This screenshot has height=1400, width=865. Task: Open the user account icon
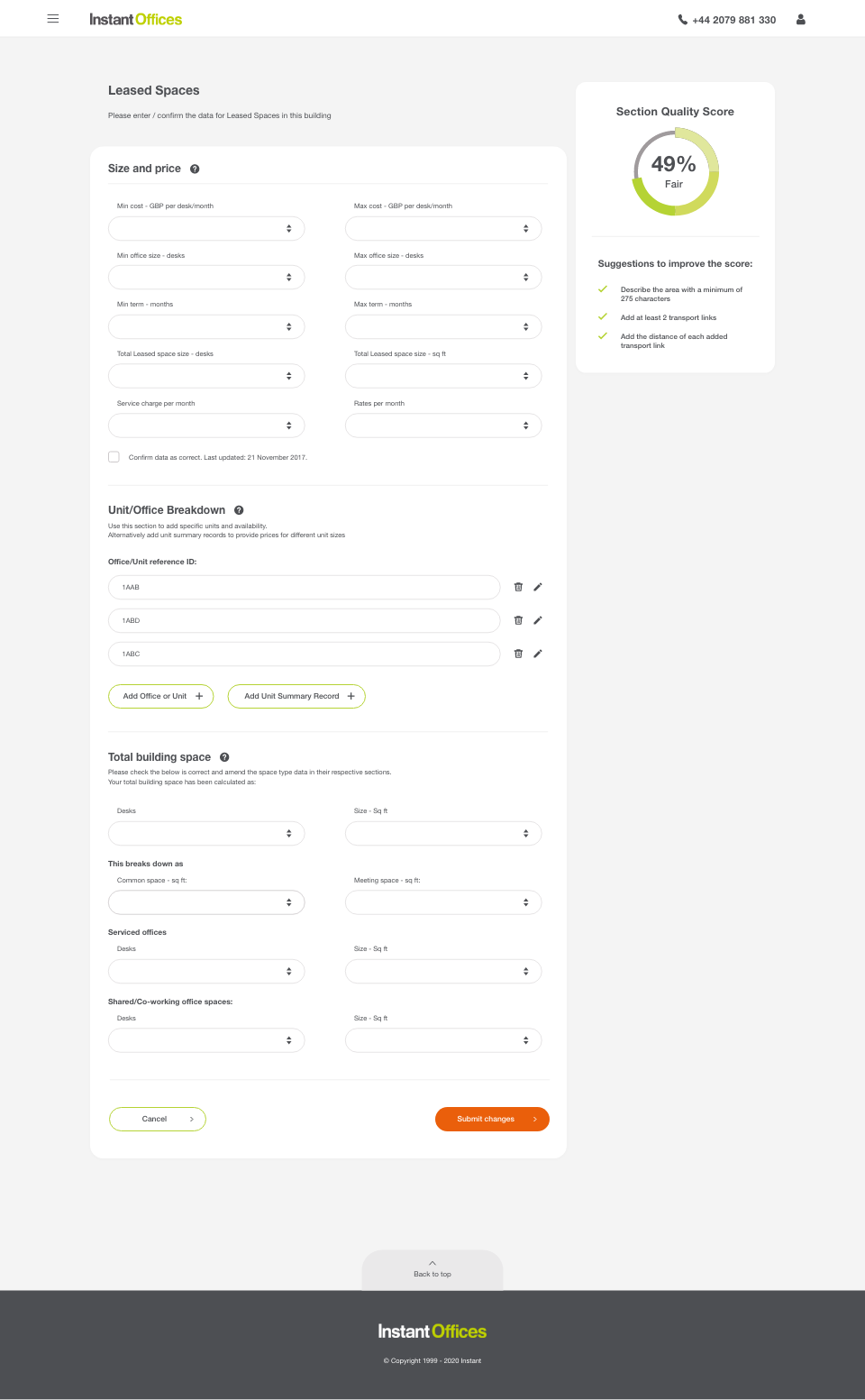(800, 19)
